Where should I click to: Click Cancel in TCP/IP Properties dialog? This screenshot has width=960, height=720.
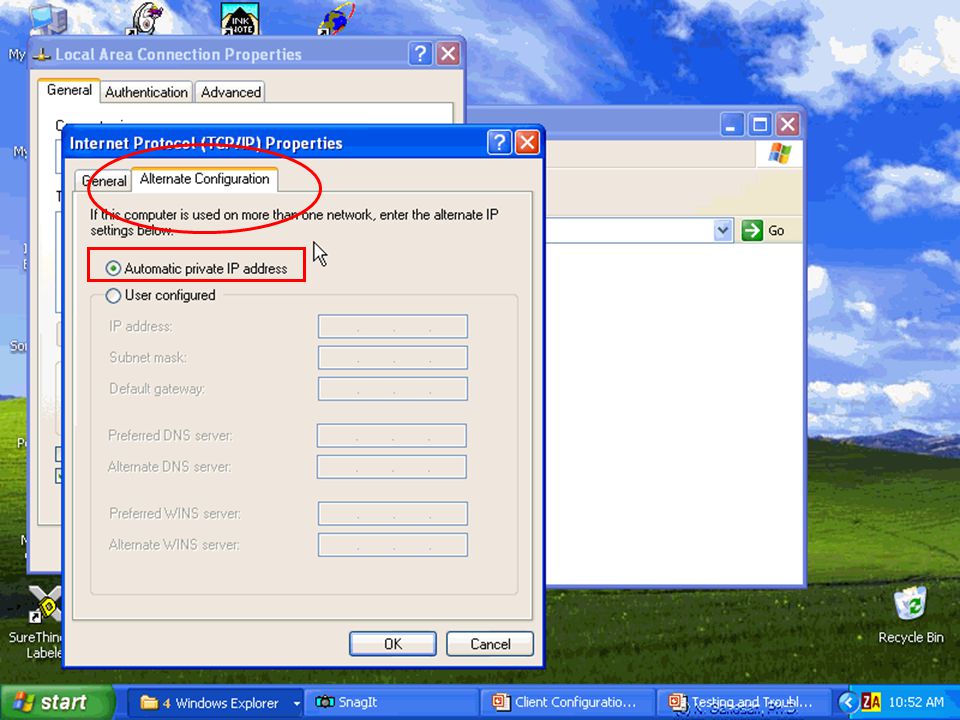490,644
